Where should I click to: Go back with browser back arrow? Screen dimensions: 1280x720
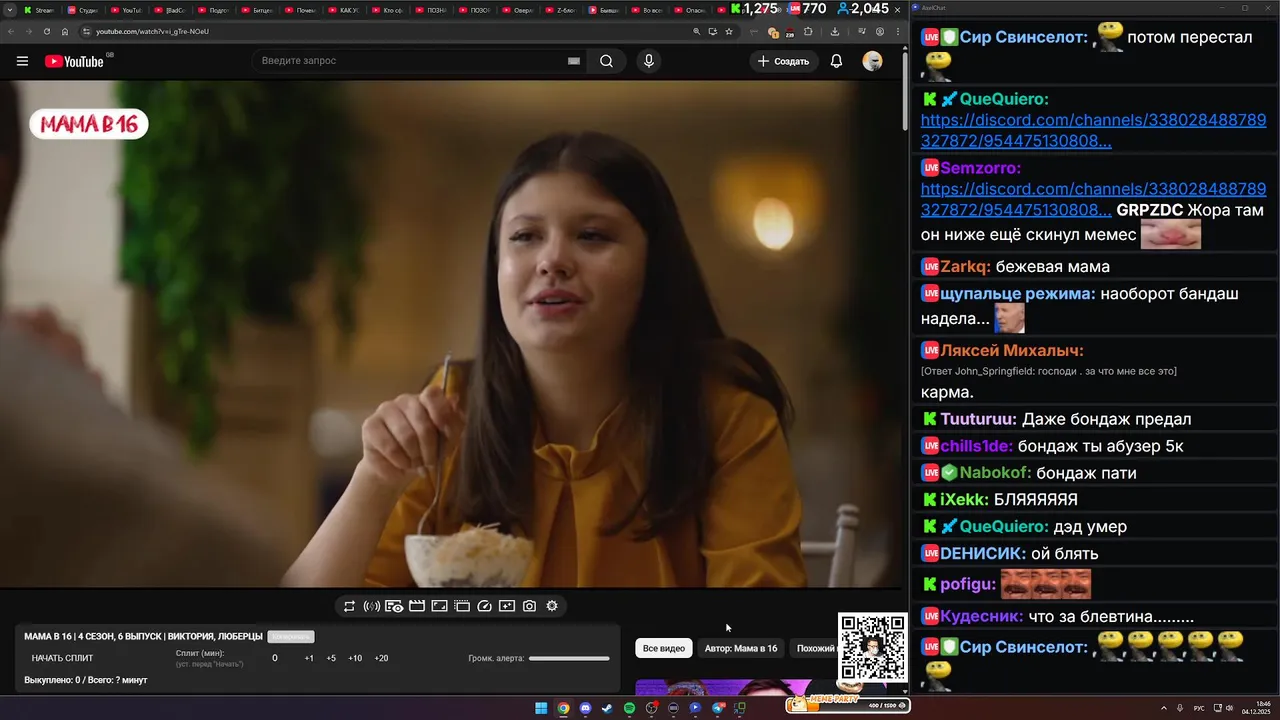[x=11, y=31]
